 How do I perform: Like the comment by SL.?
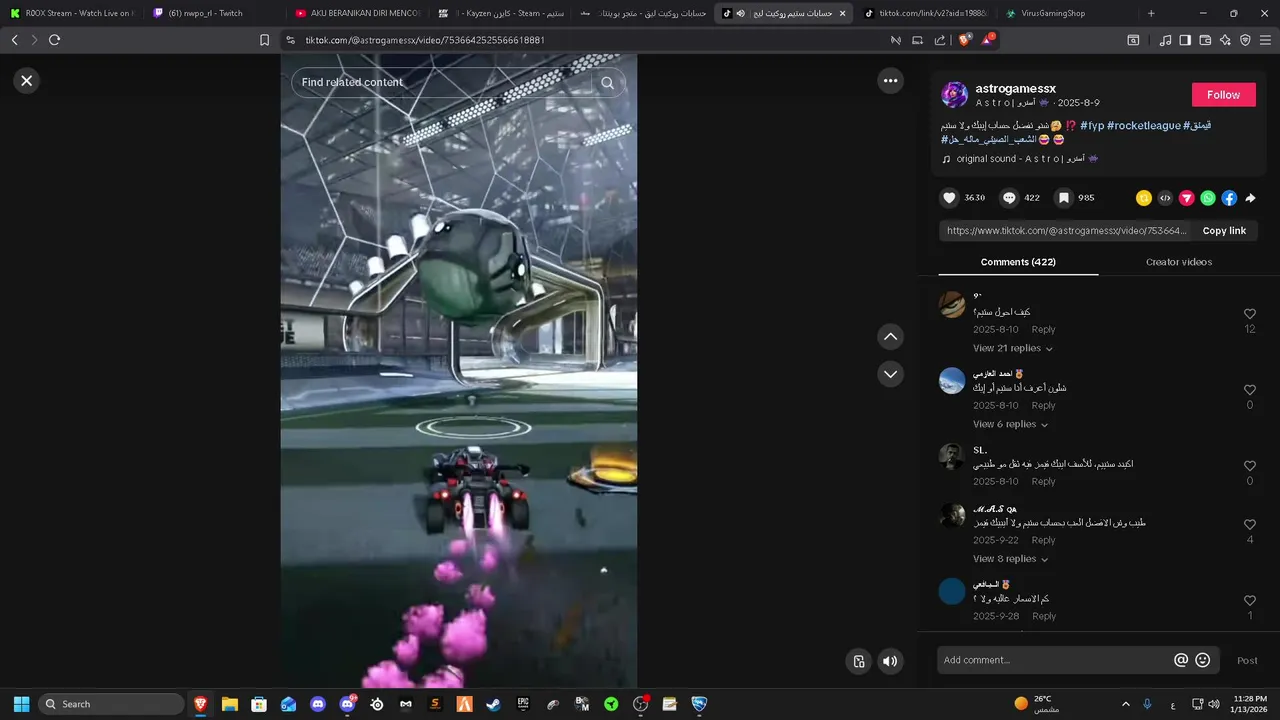(1249, 466)
